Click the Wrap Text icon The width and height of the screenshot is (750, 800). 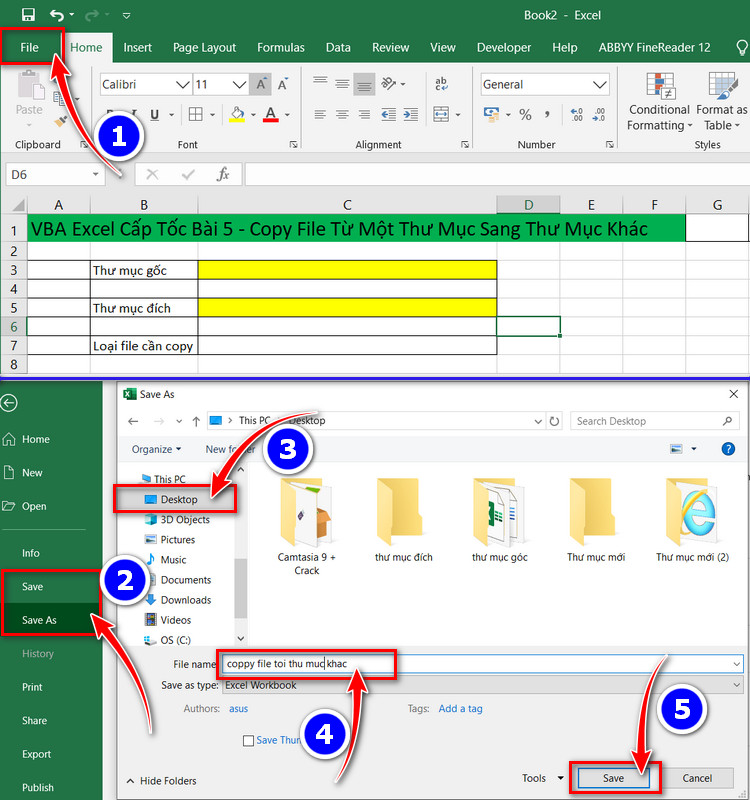pyautogui.click(x=441, y=84)
